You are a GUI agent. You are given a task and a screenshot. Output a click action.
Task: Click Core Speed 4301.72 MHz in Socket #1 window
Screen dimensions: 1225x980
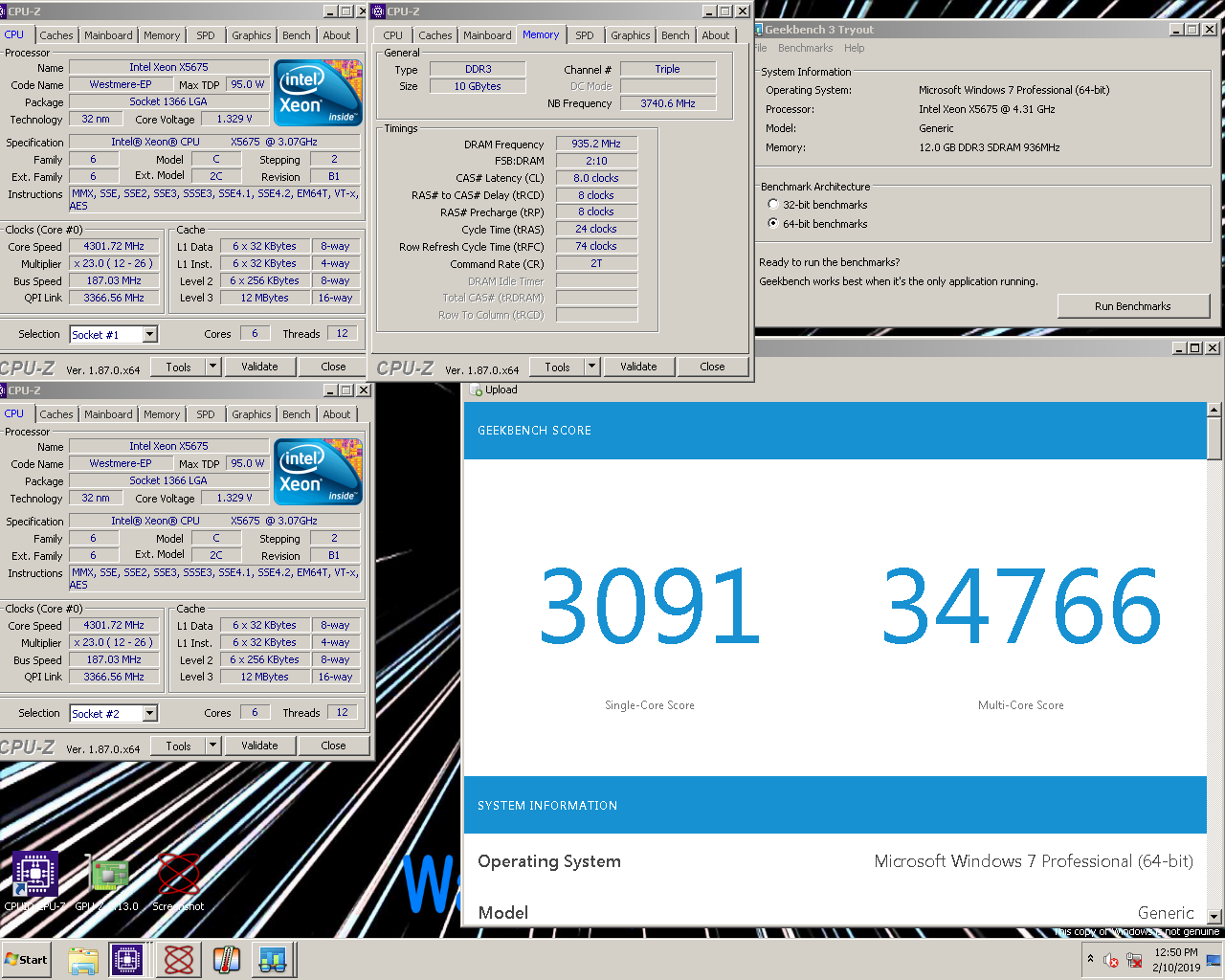(113, 246)
